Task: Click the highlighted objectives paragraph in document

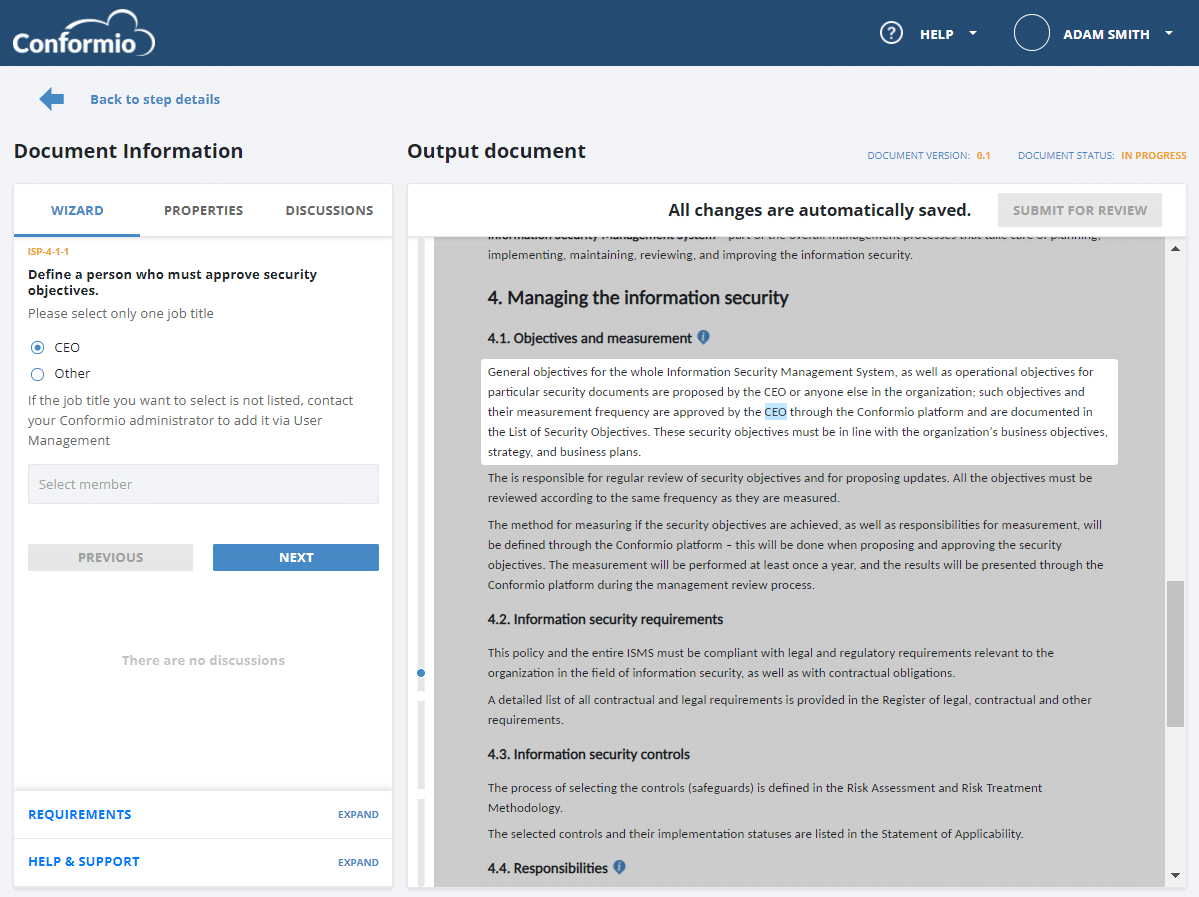Action: click(x=799, y=411)
